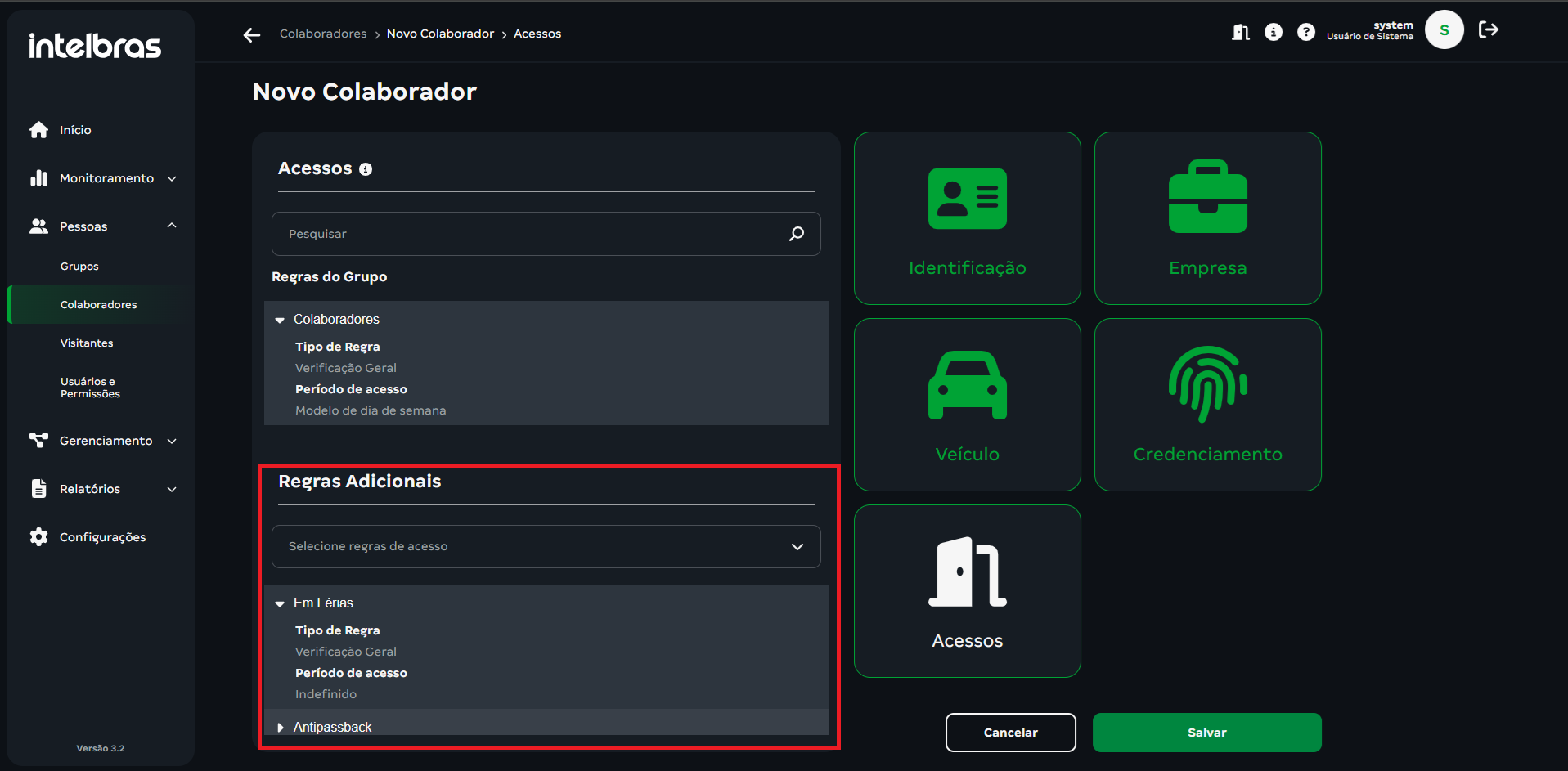Open the Credenciamento fingerprint card
Image resolution: width=1568 pixels, height=771 pixels.
1207,405
